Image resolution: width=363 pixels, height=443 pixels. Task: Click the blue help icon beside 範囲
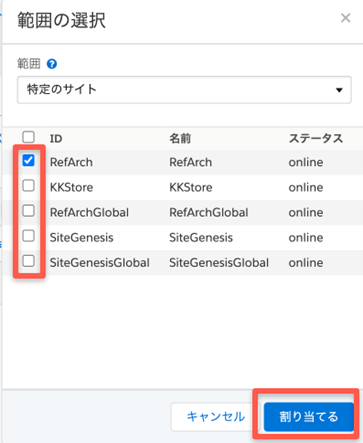click(x=52, y=64)
